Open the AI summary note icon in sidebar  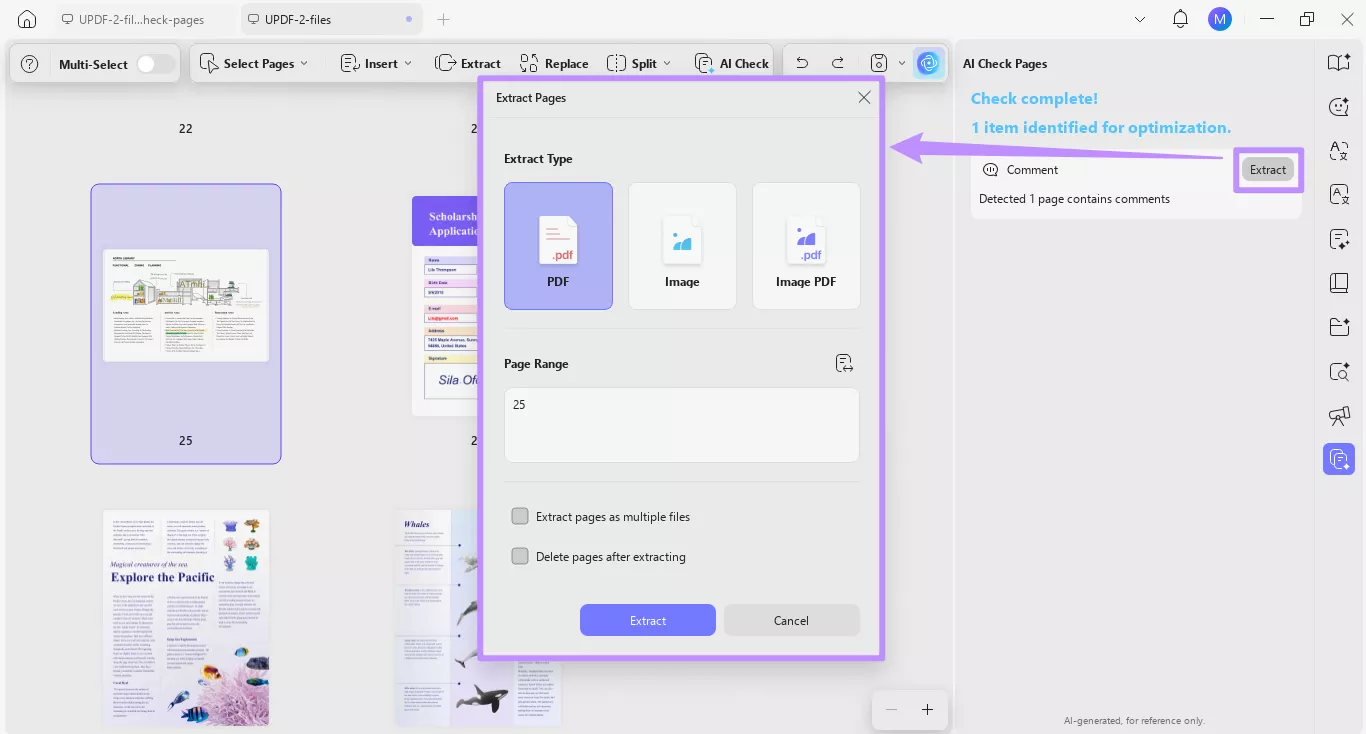point(1339,239)
